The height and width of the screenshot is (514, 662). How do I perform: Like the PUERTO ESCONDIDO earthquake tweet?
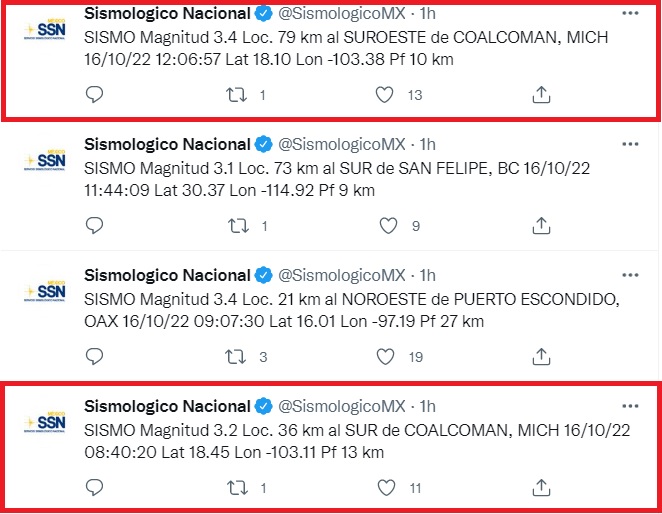click(x=387, y=357)
